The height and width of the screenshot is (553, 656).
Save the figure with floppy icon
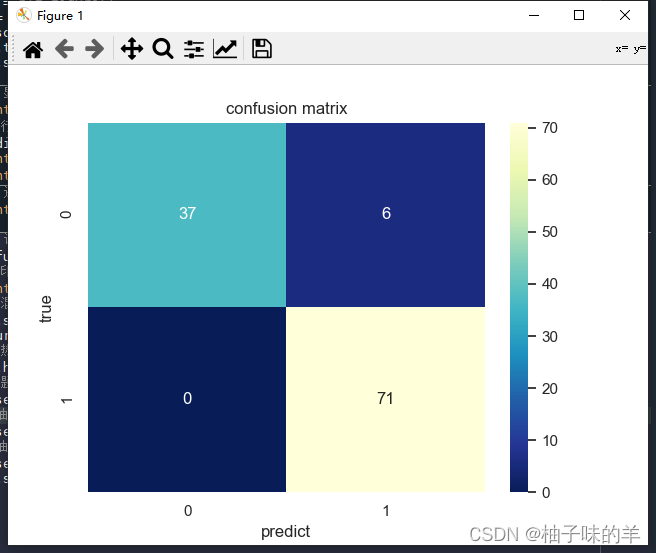[x=262, y=49]
